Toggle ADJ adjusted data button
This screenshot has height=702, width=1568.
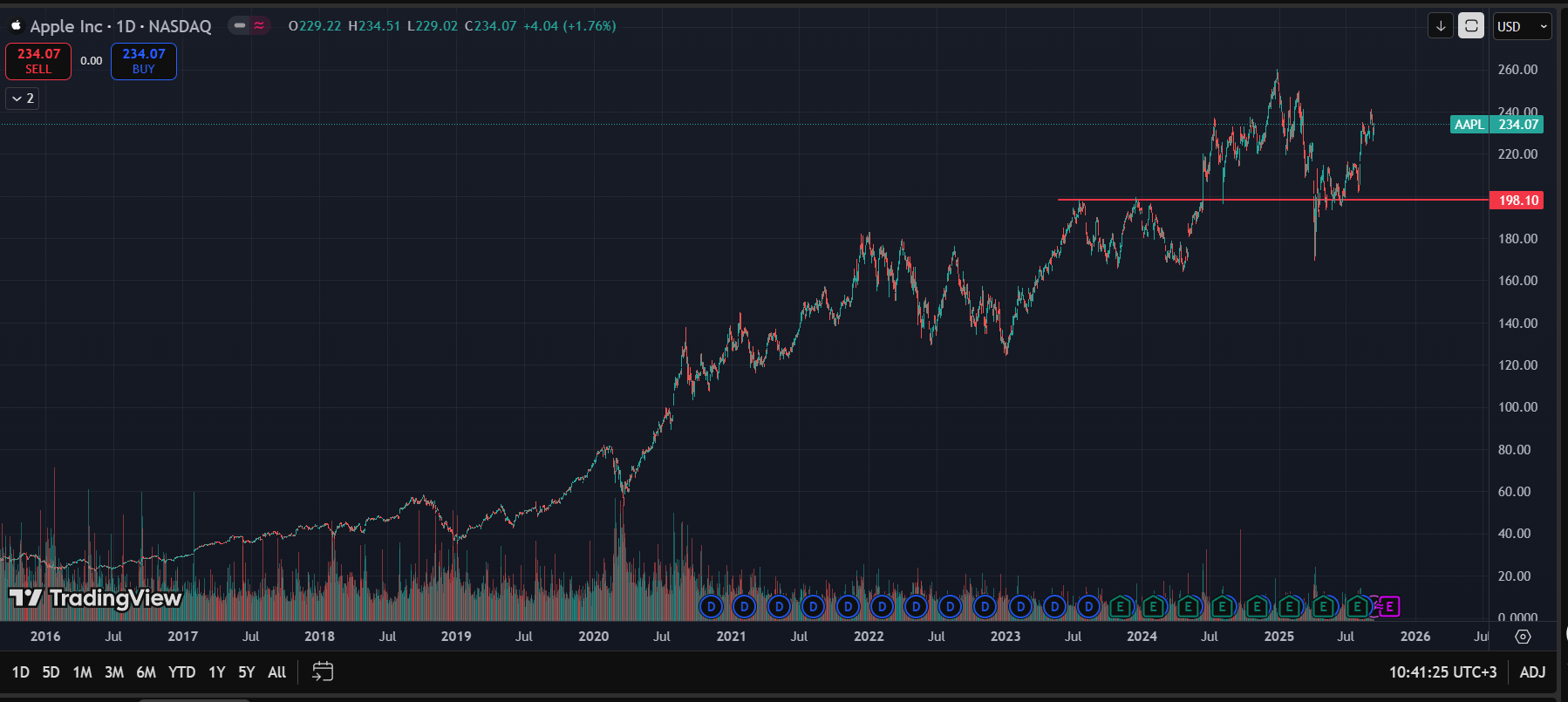(x=1532, y=671)
